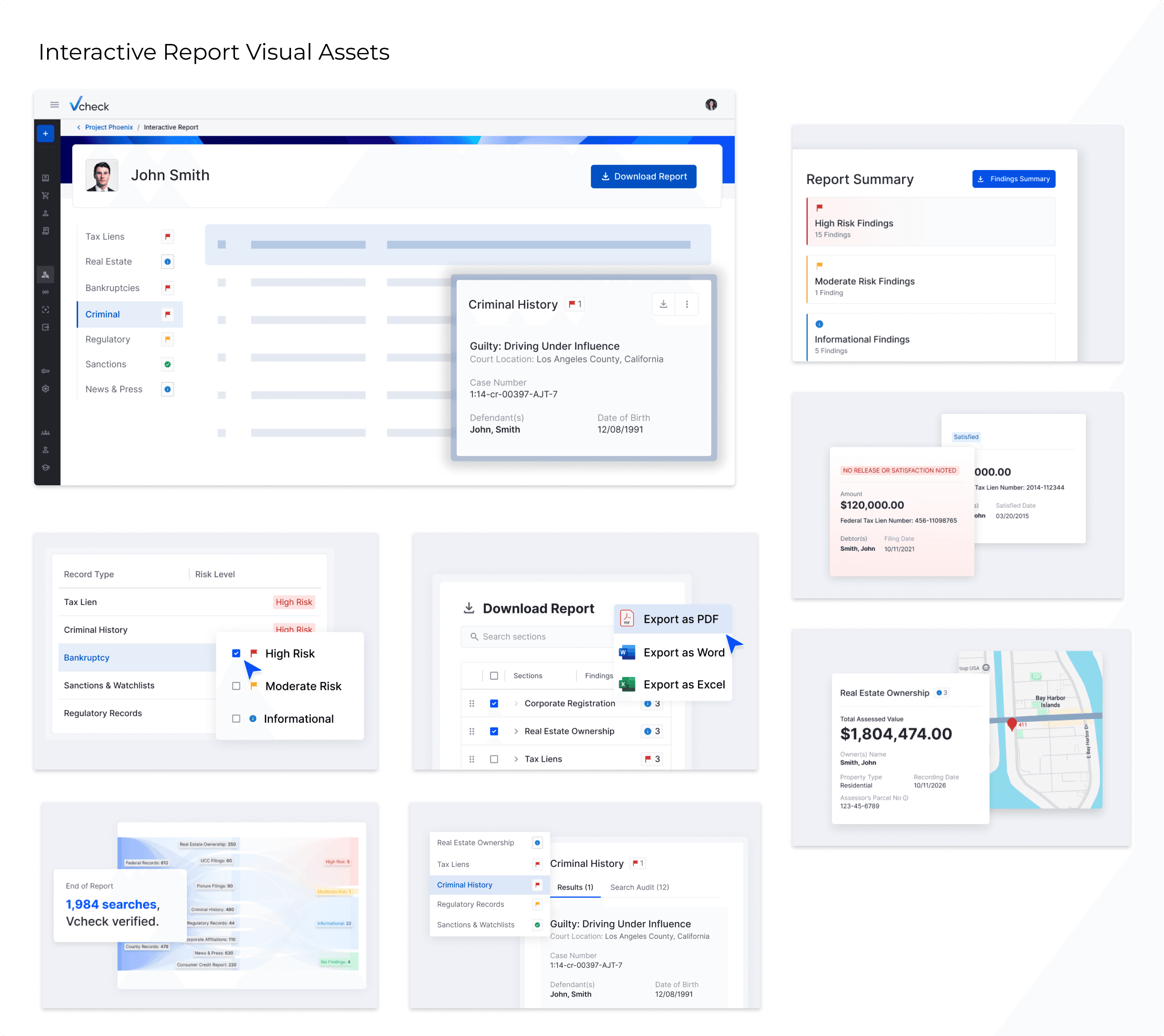Open the Criminal History three-dot menu
The width and height of the screenshot is (1164, 1036).
[687, 305]
